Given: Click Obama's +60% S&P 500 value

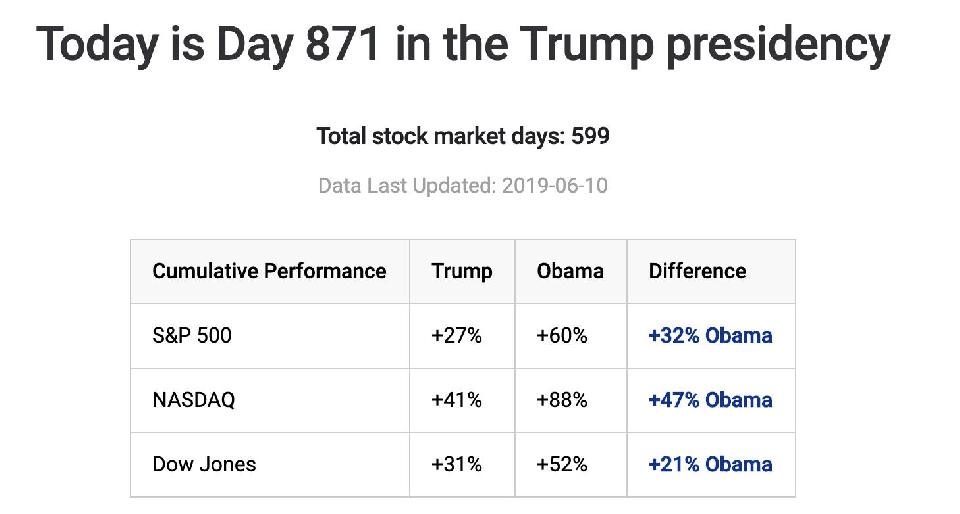Looking at the screenshot, I should [562, 336].
